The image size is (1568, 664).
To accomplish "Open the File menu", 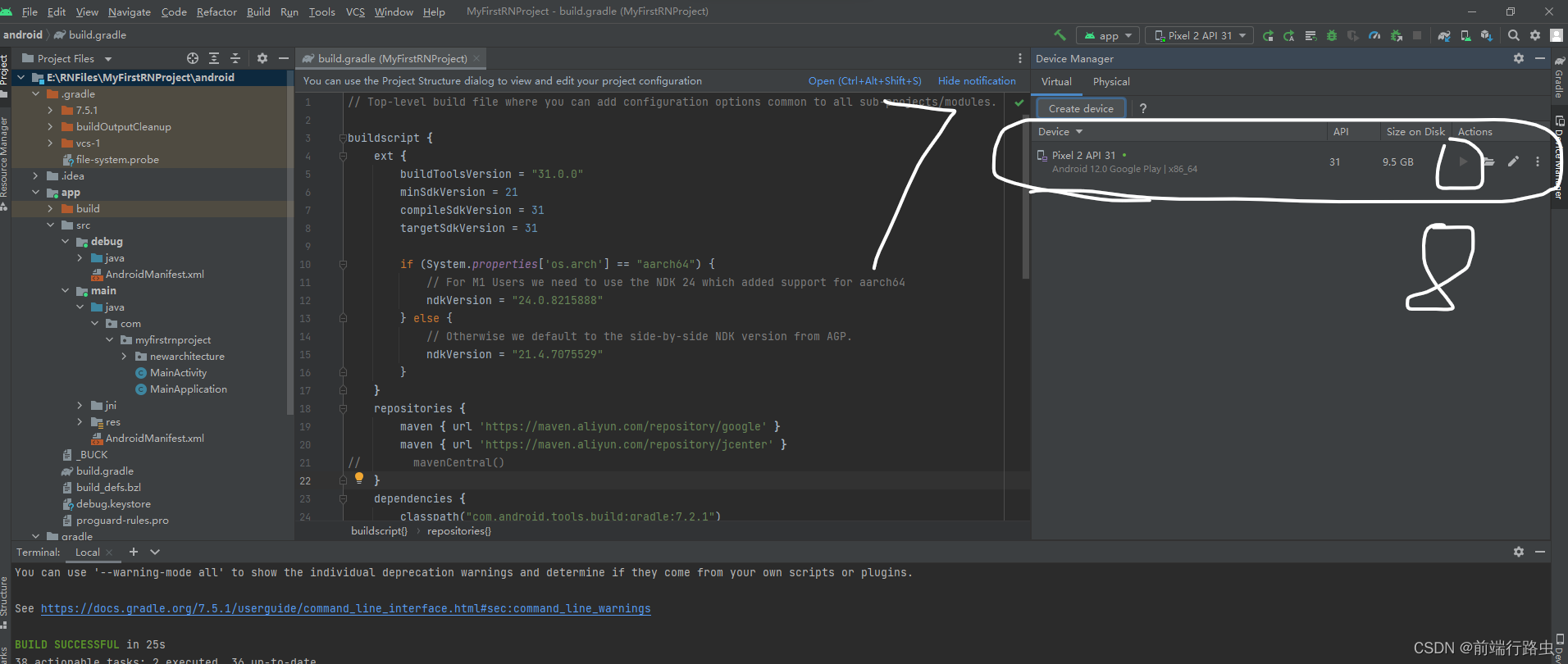I will [30, 11].
